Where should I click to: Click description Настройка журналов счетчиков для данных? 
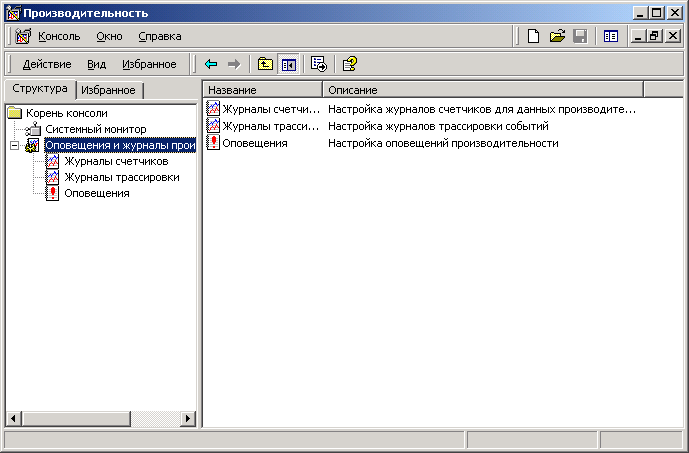482,109
